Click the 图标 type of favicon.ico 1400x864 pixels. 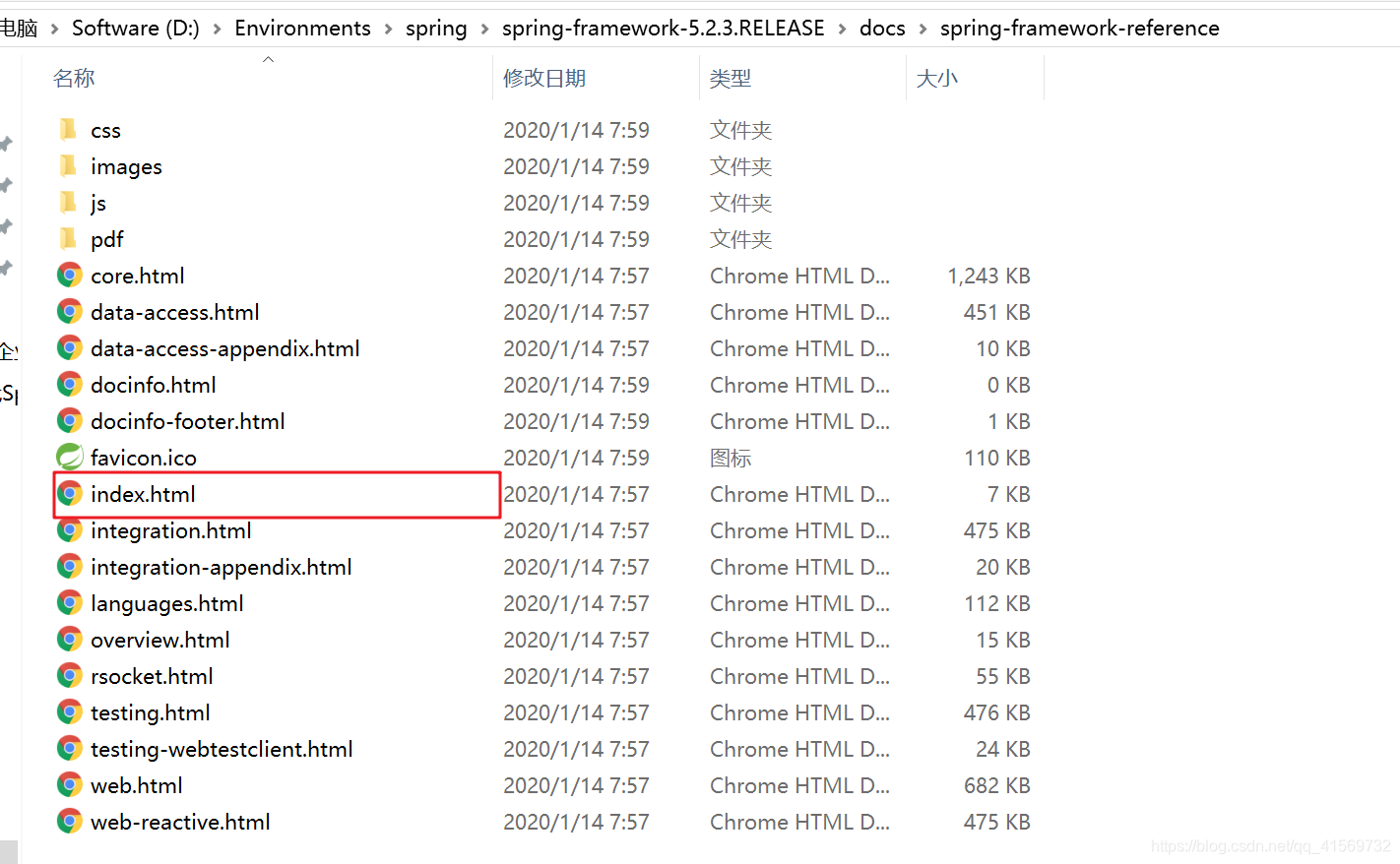tap(731, 458)
